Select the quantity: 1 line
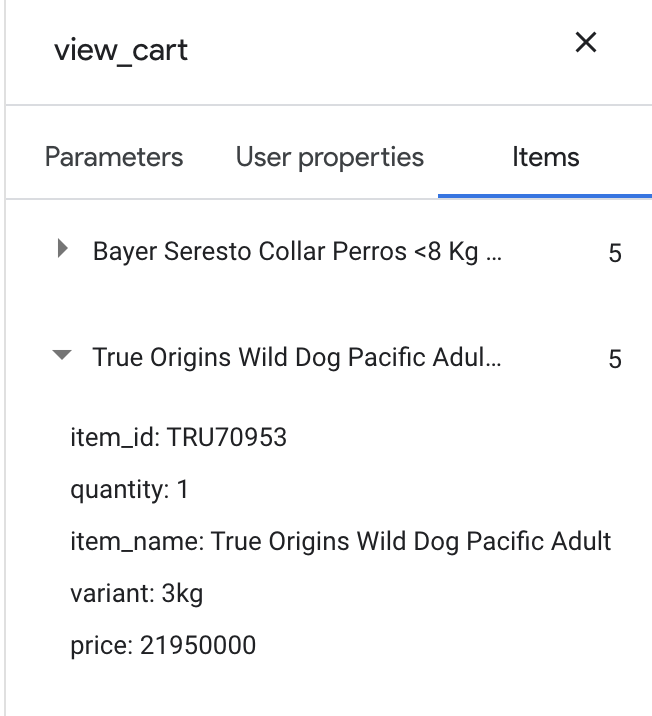The height and width of the screenshot is (716, 652). coord(129,490)
